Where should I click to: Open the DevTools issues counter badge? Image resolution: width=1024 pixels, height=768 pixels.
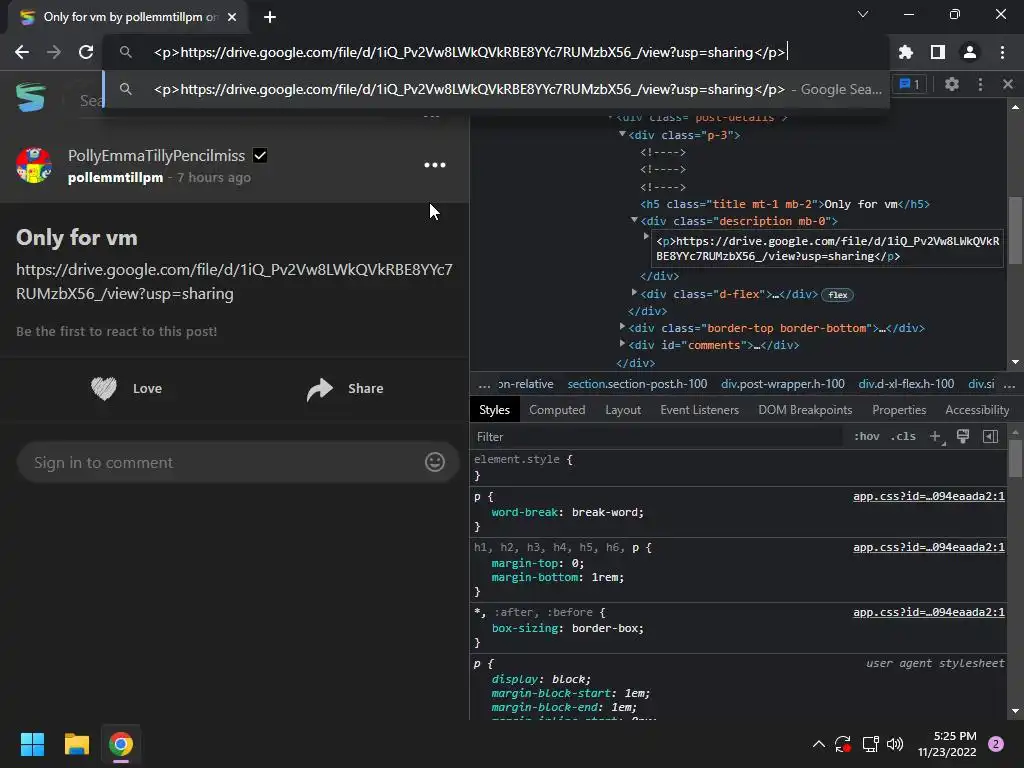pyautogui.click(x=910, y=84)
